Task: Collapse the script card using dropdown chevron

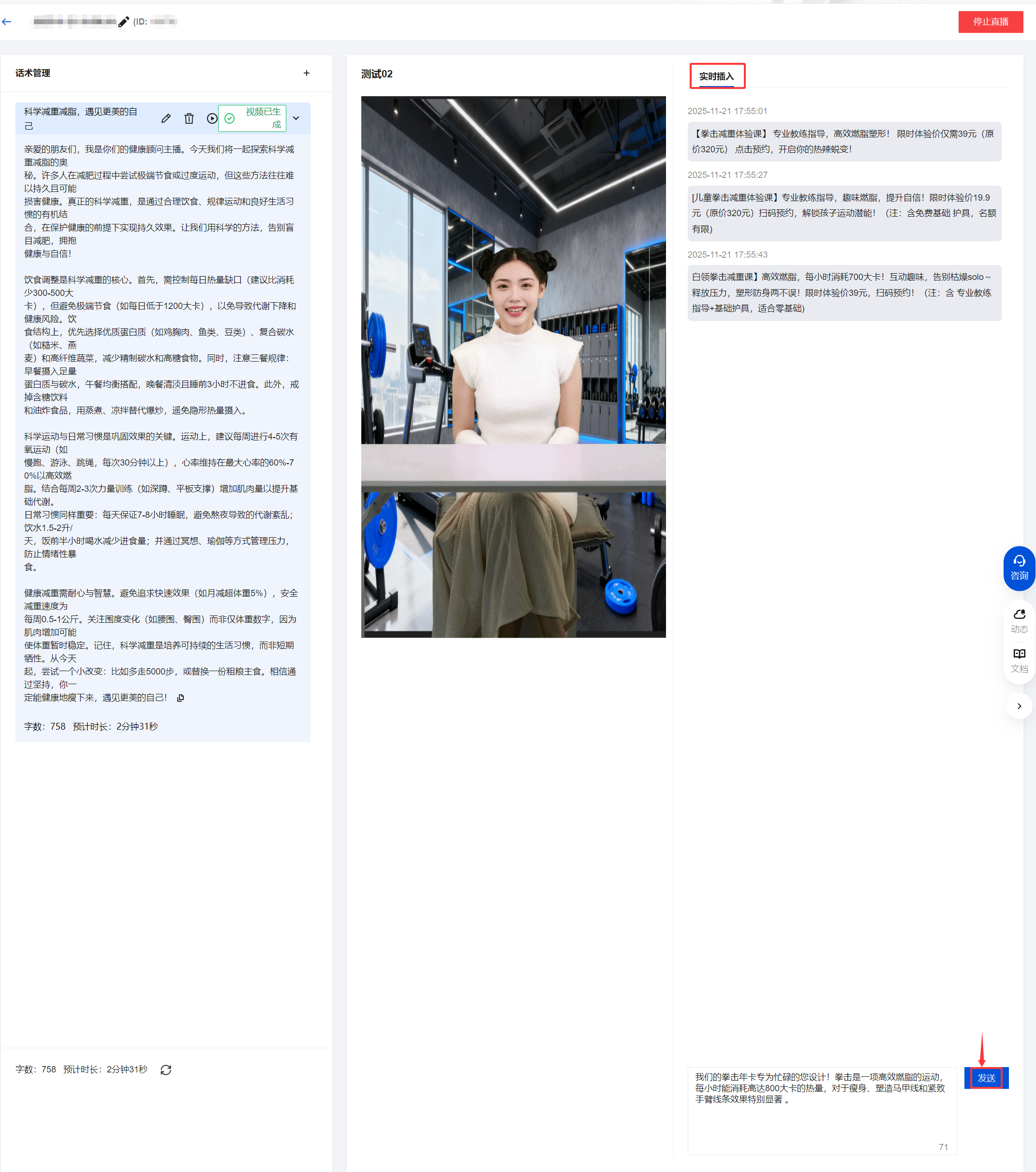Action: [296, 118]
